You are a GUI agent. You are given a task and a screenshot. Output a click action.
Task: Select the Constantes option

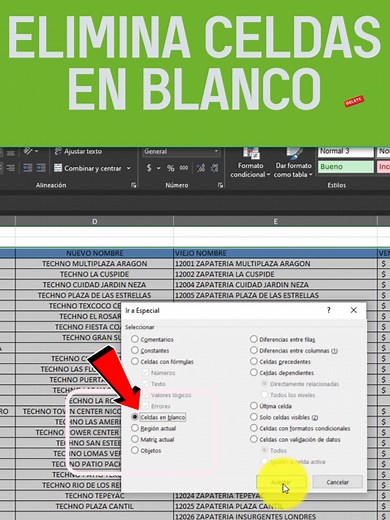pyautogui.click(x=150, y=350)
